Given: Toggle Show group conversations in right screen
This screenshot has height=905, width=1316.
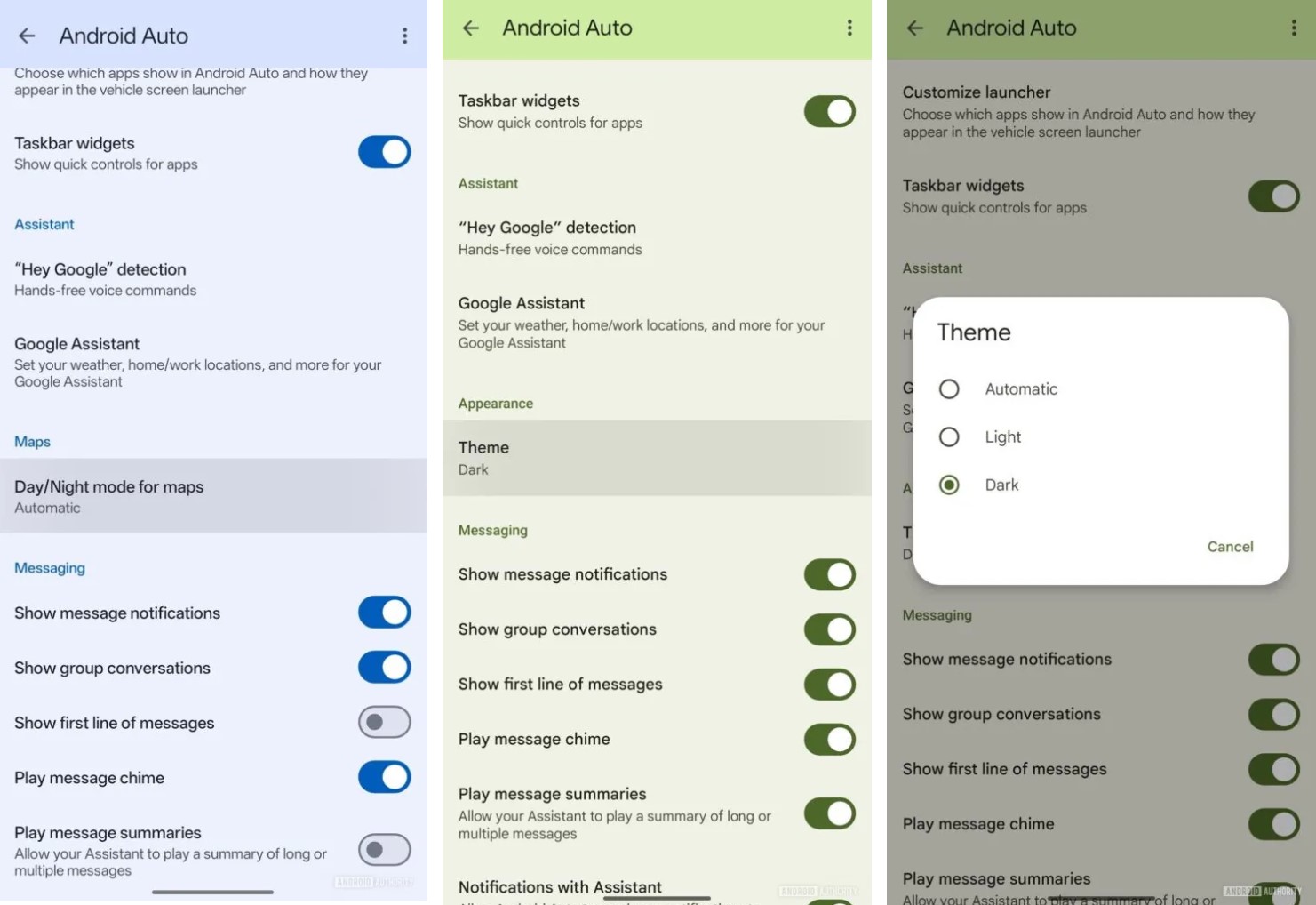Looking at the screenshot, I should click(x=1274, y=714).
